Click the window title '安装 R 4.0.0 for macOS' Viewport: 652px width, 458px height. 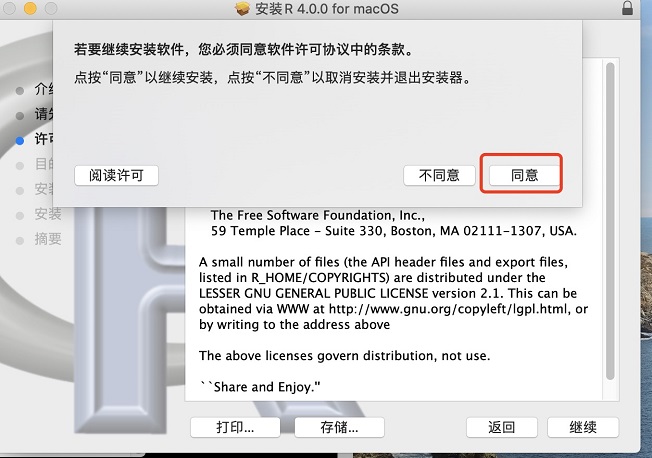pos(327,9)
